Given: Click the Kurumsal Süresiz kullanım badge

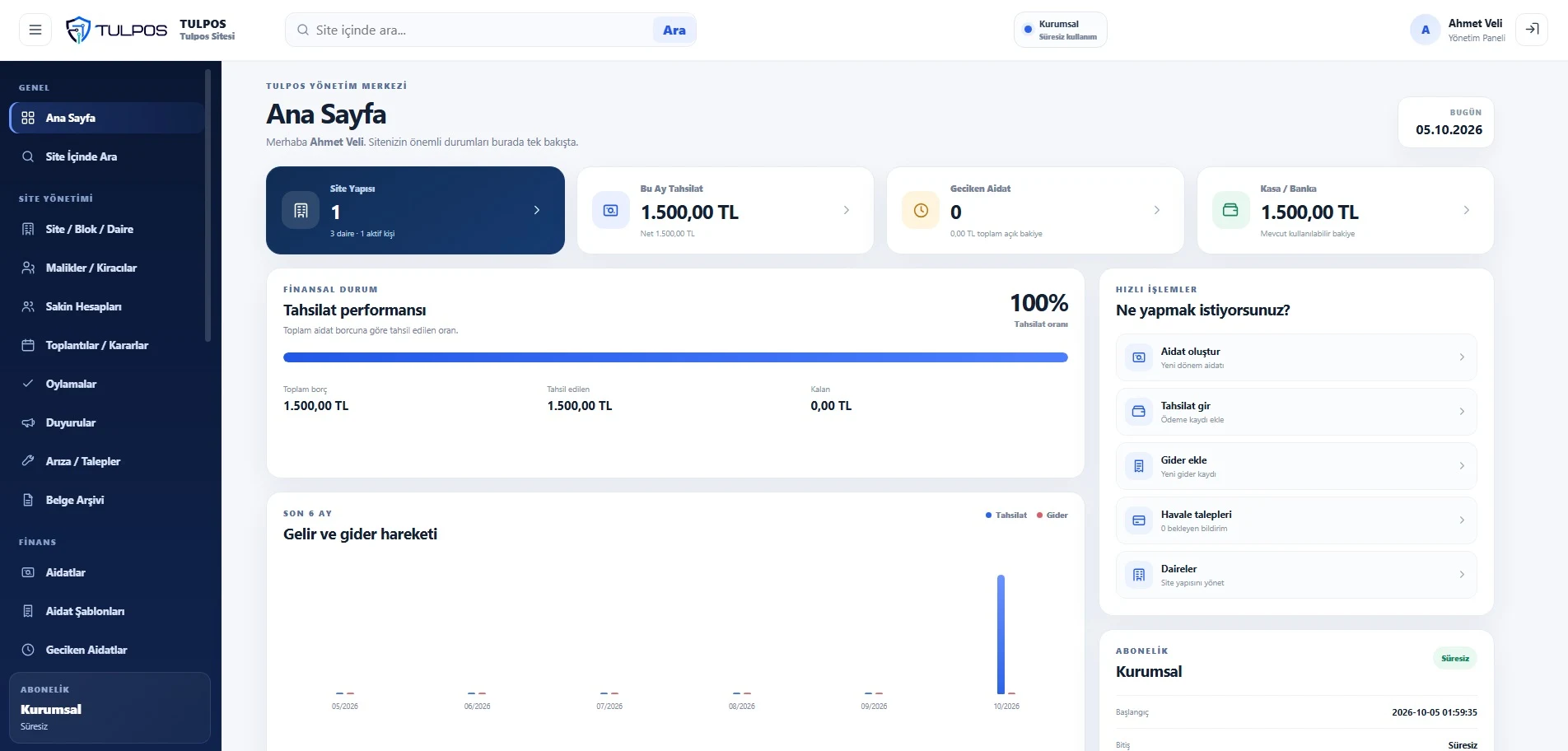Looking at the screenshot, I should point(1061,30).
